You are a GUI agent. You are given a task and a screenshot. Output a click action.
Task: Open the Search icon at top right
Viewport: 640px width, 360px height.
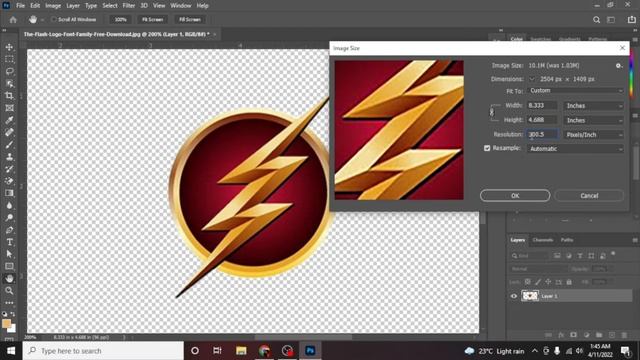pos(596,20)
